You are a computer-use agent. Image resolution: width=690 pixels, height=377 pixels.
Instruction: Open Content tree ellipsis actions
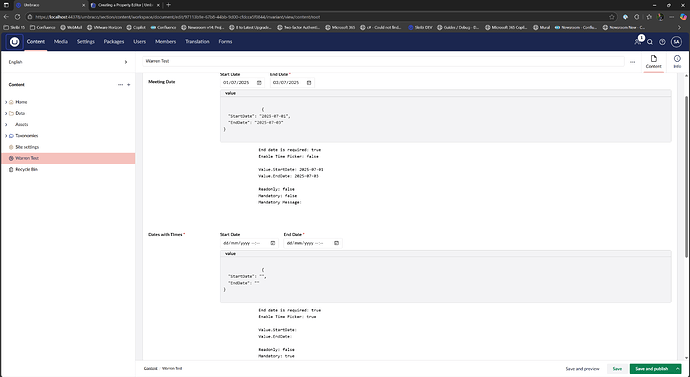120,84
